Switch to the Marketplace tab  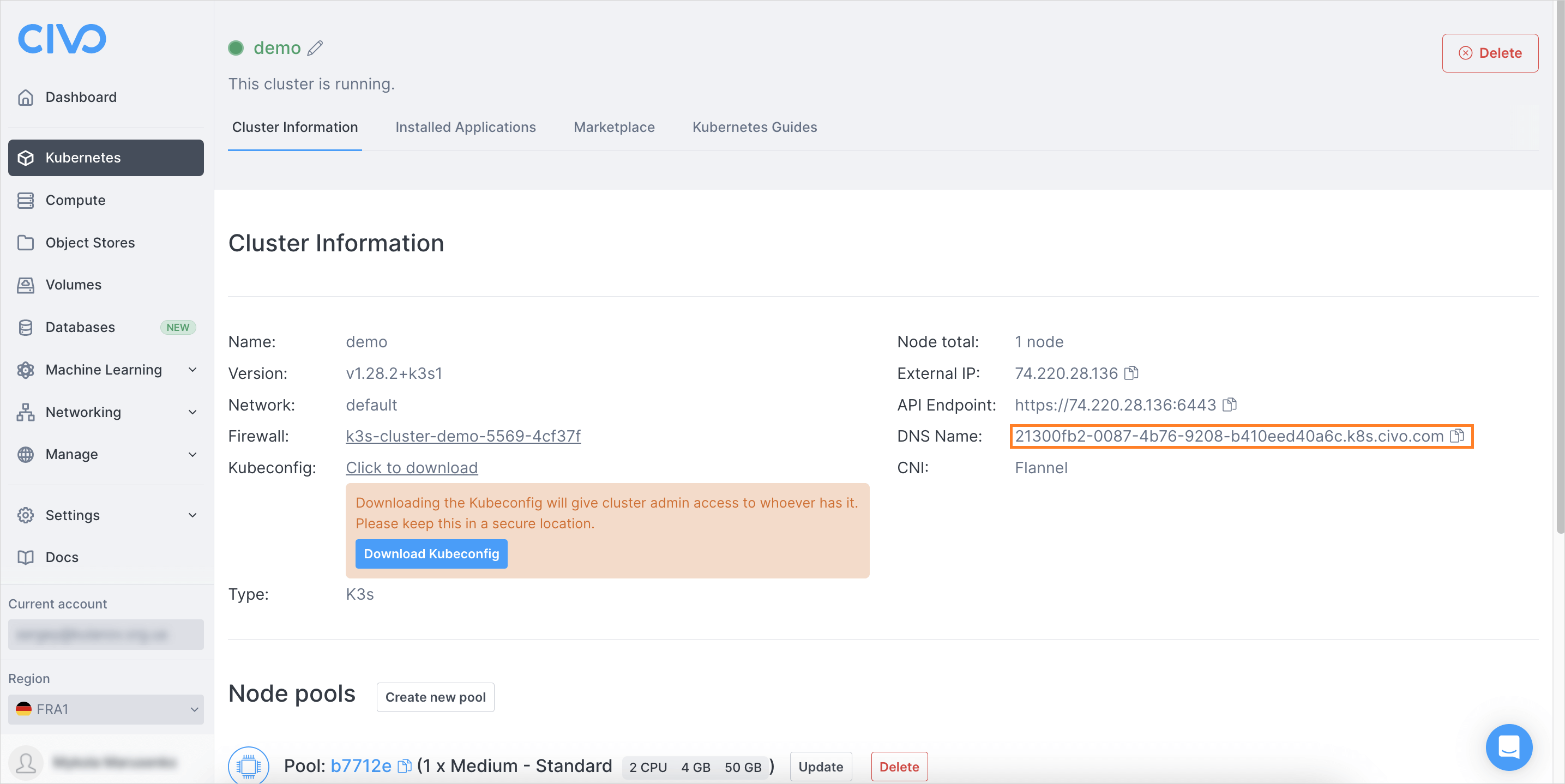point(614,128)
